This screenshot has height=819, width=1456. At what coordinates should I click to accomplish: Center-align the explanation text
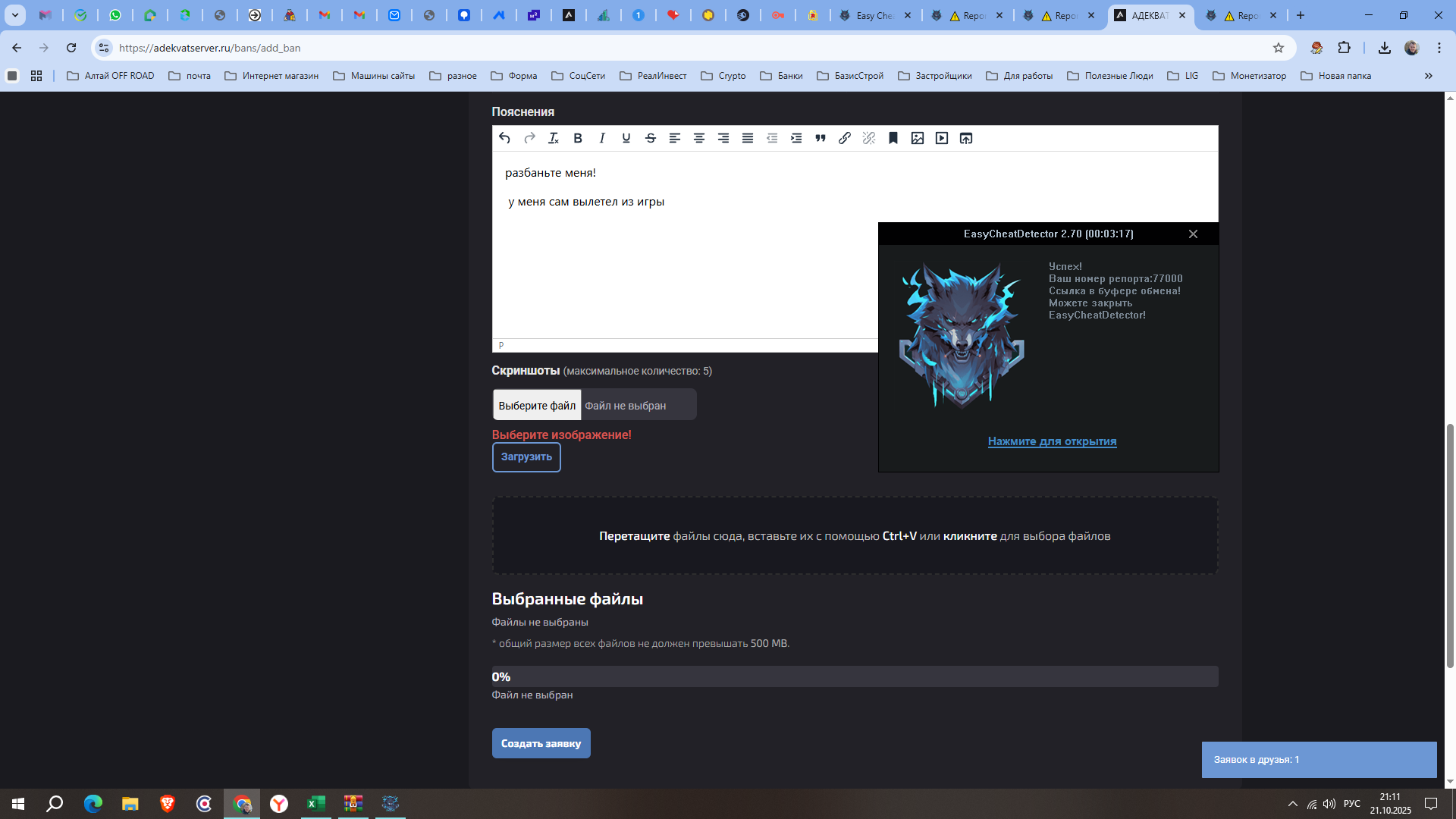[x=699, y=138]
